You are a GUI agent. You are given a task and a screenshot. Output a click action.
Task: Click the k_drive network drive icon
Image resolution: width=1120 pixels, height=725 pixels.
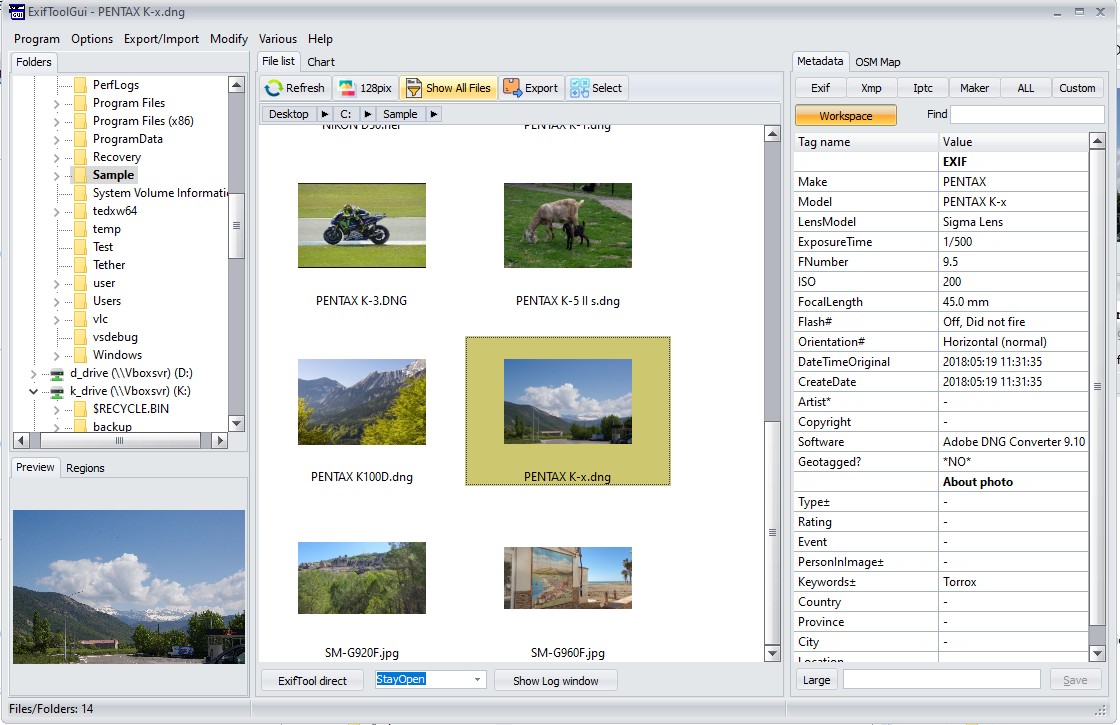click(57, 391)
